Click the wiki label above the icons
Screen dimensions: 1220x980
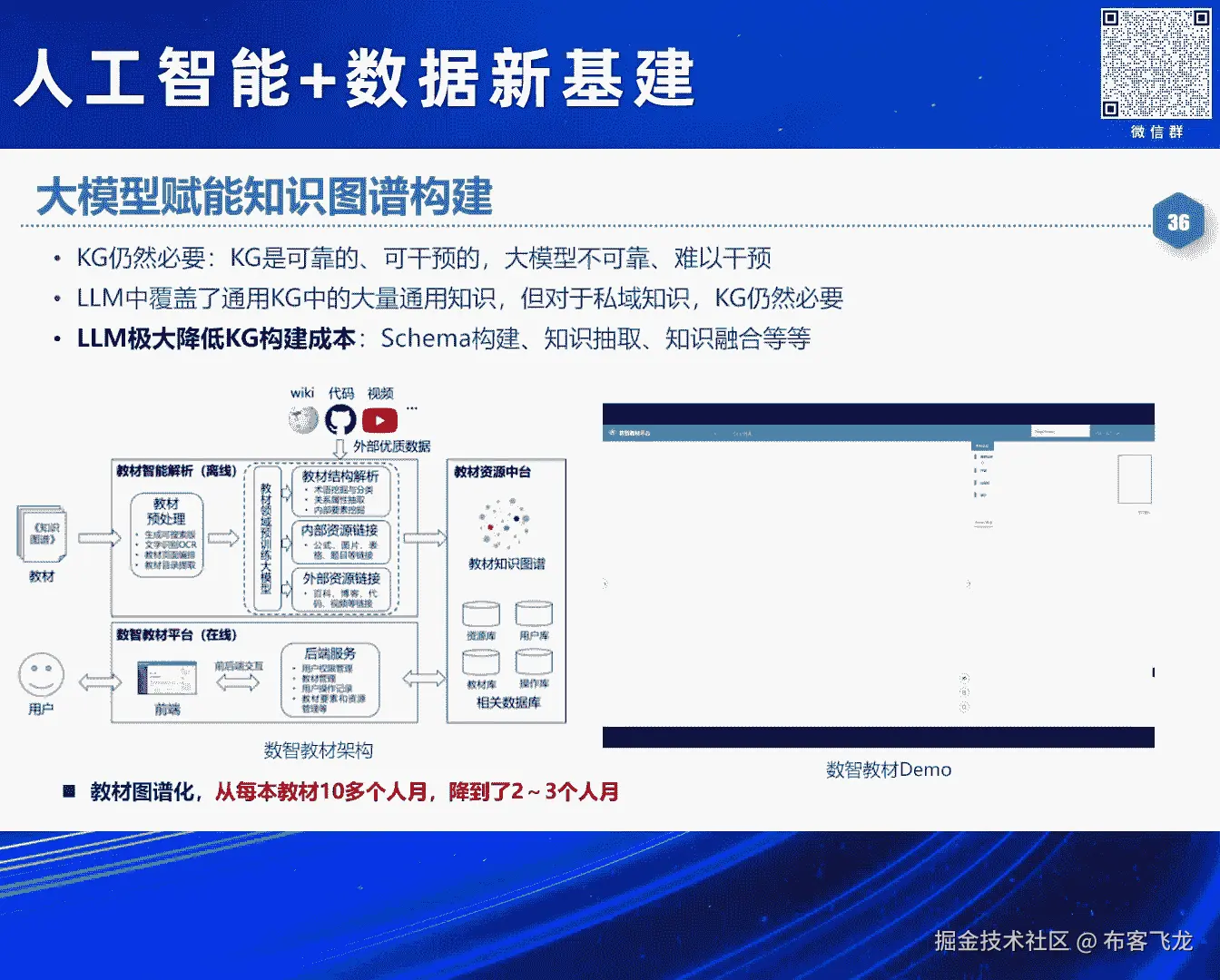pyautogui.click(x=302, y=393)
